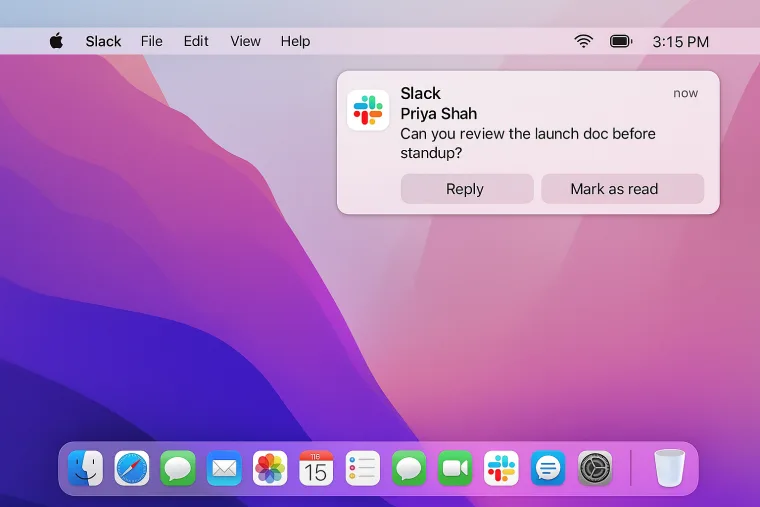
Task: Click the "Slack" title in the notification
Action: [x=420, y=93]
